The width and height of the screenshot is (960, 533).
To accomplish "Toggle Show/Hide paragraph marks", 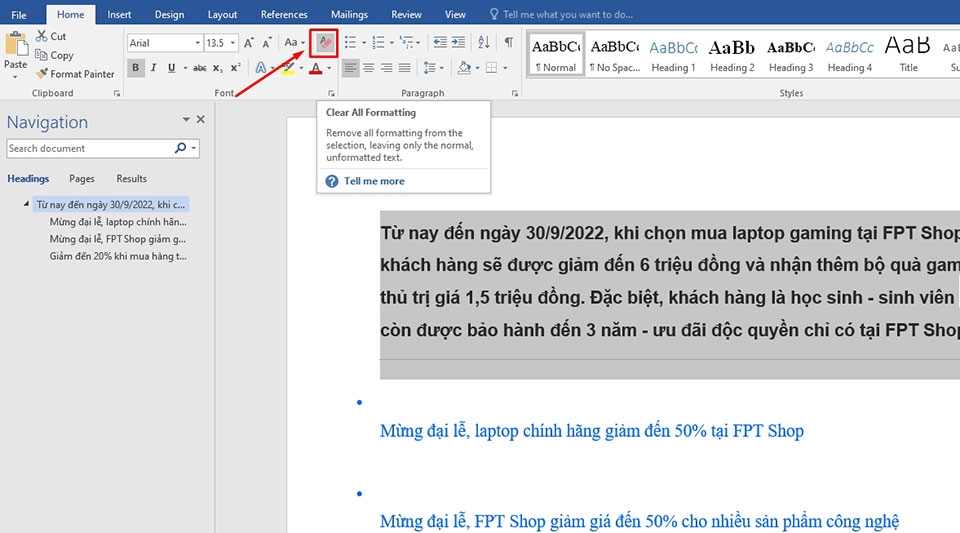I will pos(509,42).
